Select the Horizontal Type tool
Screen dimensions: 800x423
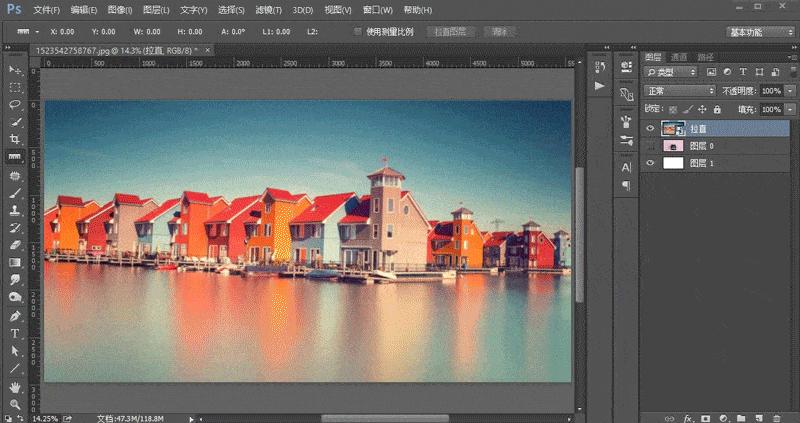(15, 333)
